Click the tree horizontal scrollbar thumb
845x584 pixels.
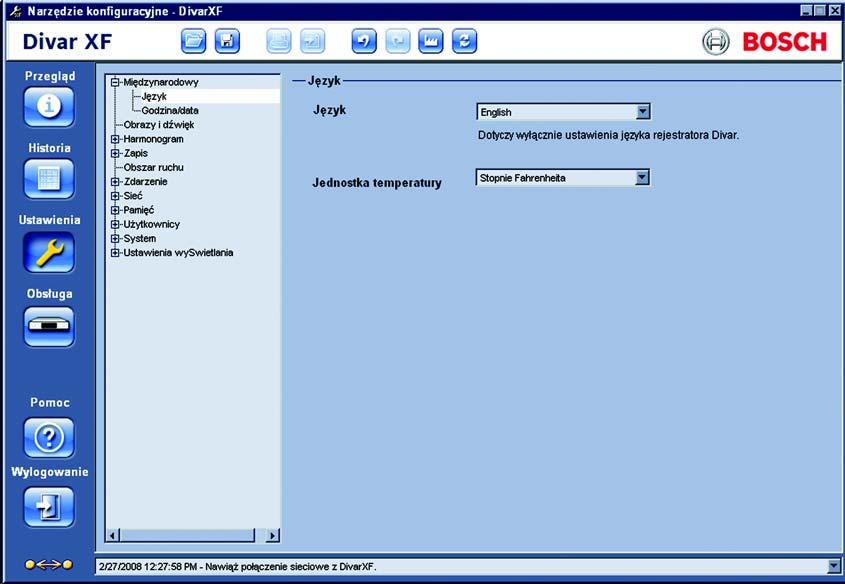[187, 536]
